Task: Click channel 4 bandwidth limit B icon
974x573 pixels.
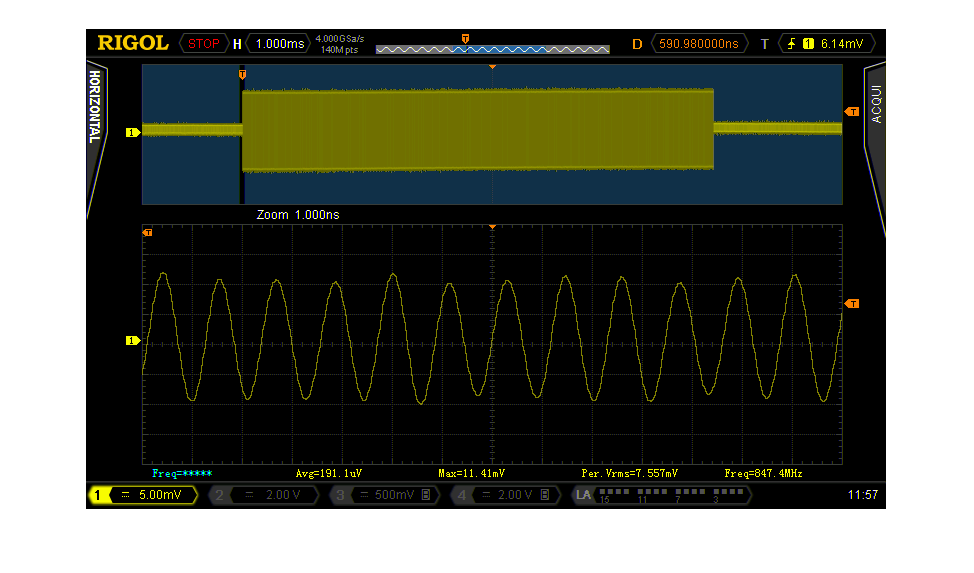Action: click(545, 495)
